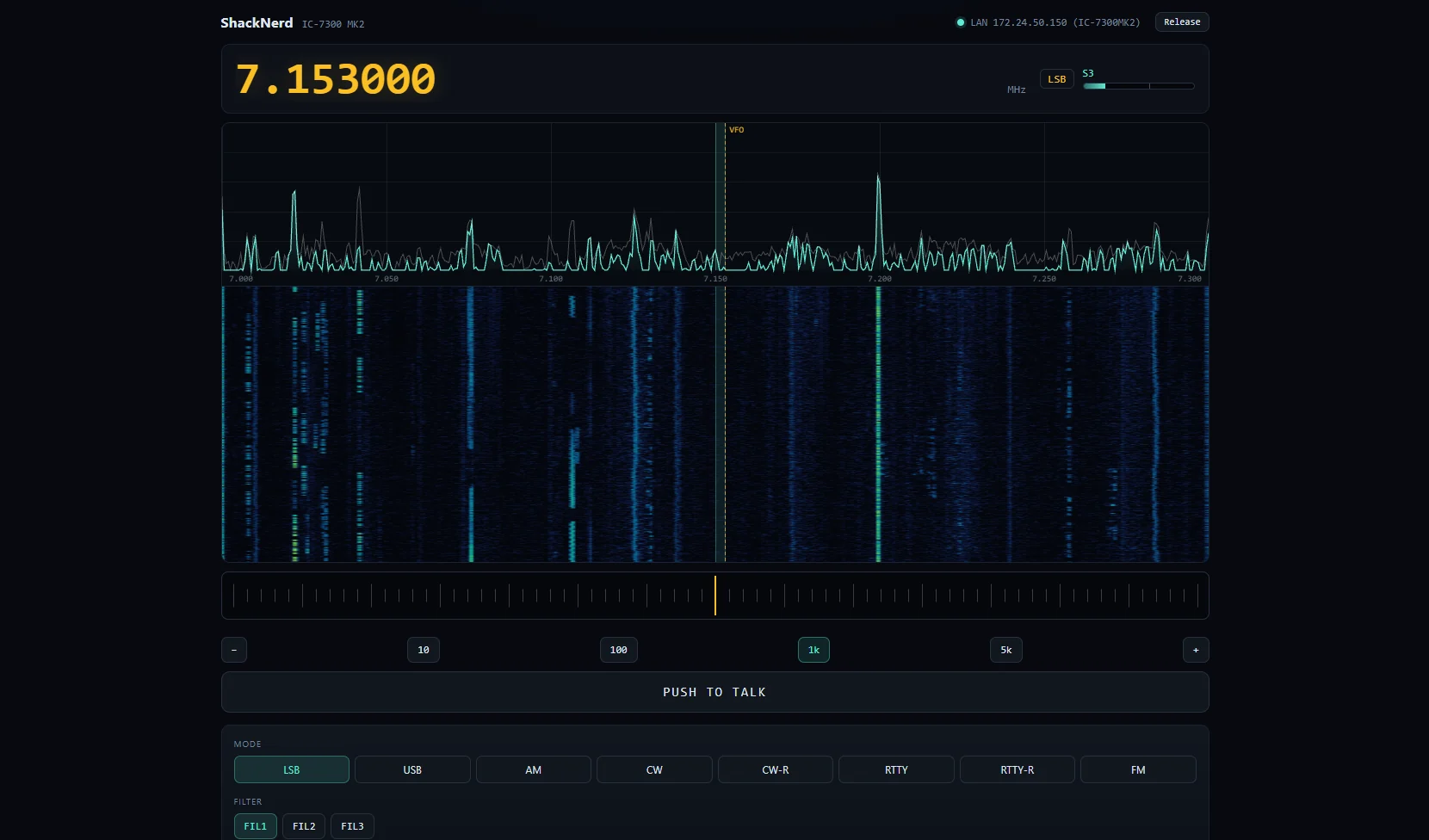Select filter FIL1
Viewport: 1429px width, 840px height.
tap(256, 826)
